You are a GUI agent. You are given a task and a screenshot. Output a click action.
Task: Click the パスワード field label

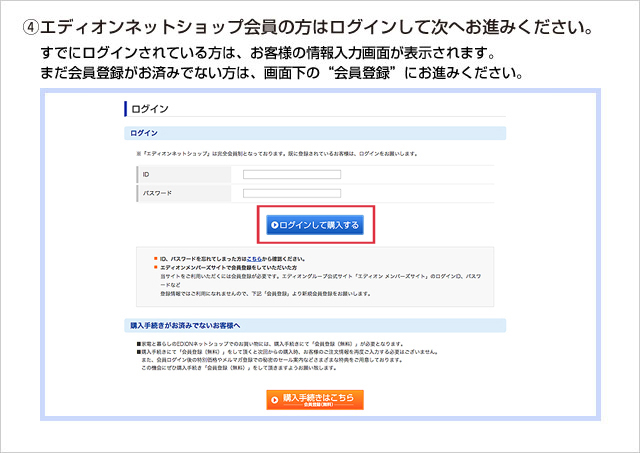[157, 193]
